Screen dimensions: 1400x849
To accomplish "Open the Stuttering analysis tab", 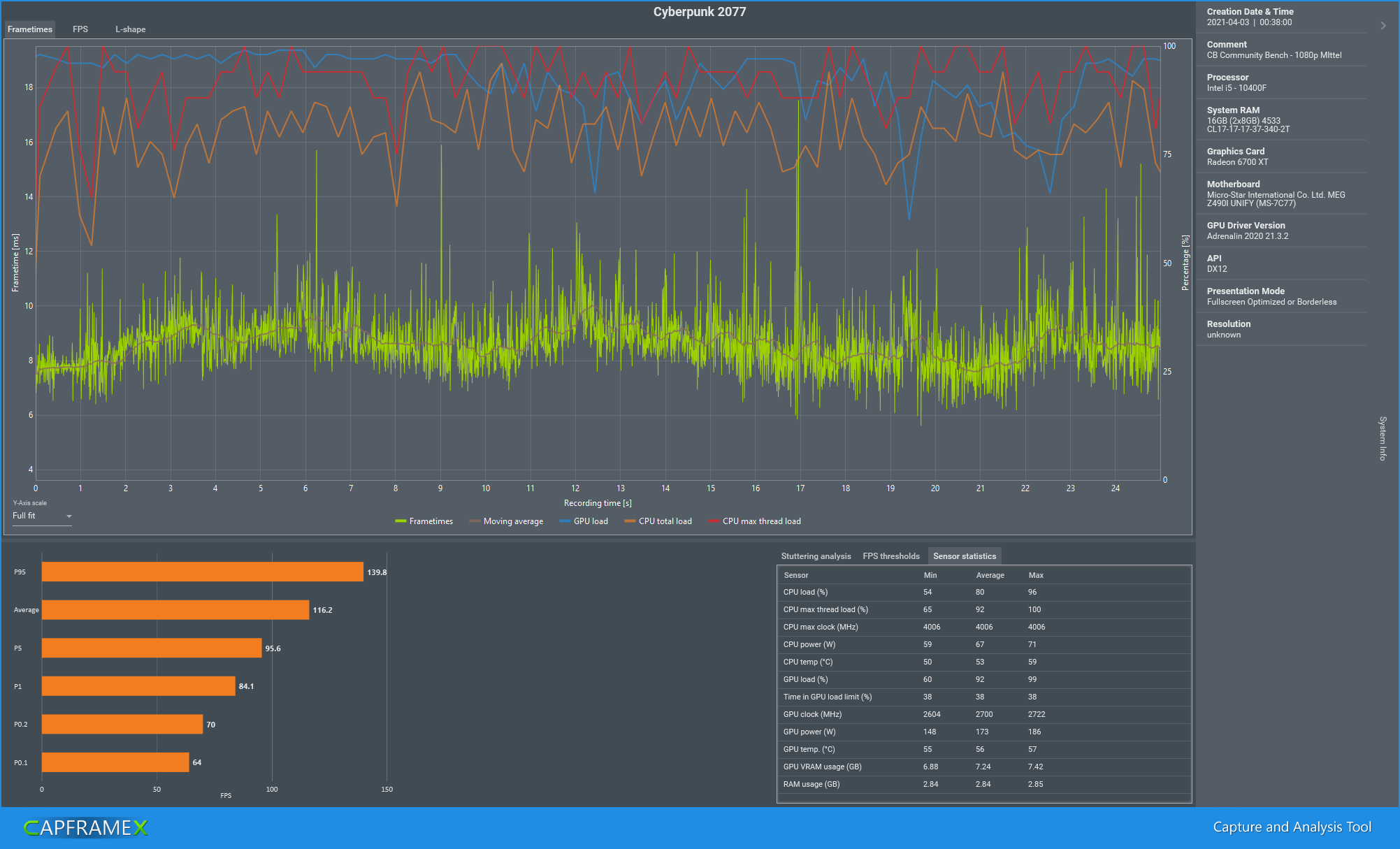I will (x=816, y=556).
